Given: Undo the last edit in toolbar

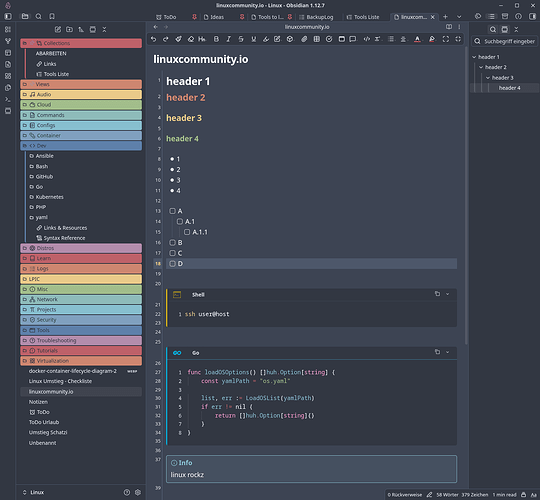Looking at the screenshot, I should click(154, 39).
